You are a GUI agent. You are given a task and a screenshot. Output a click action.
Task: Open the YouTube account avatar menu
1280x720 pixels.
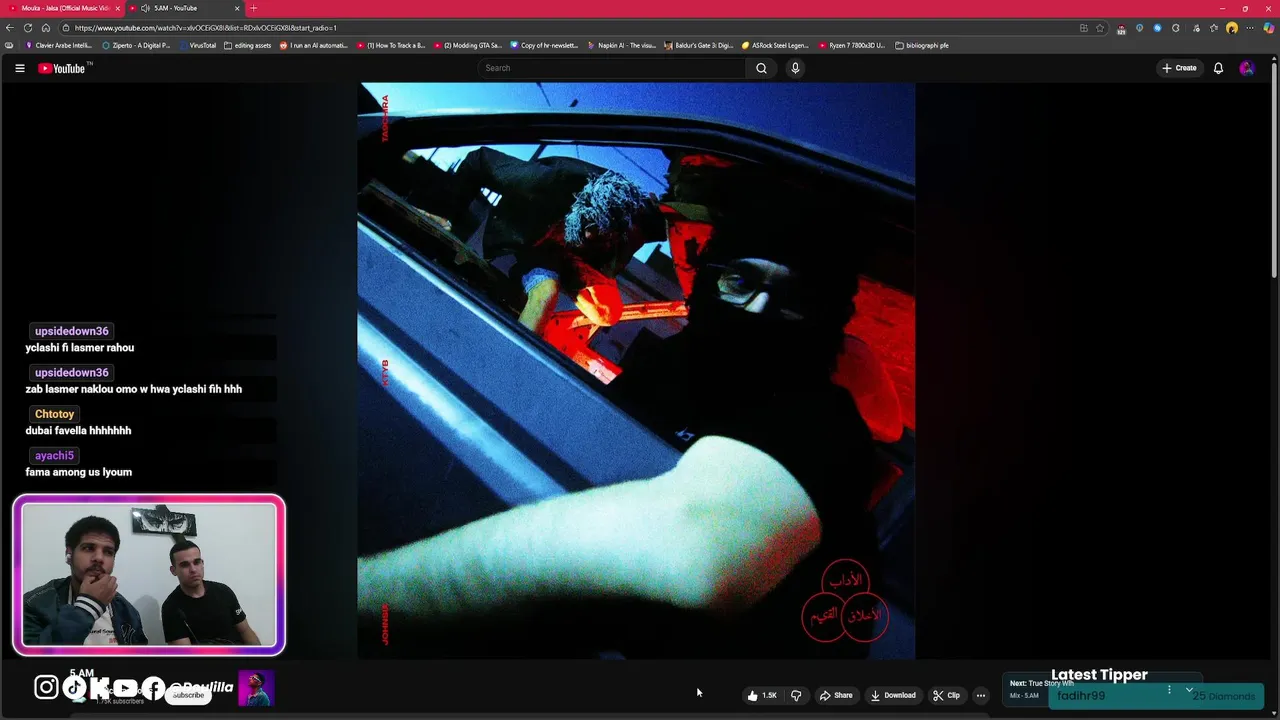(1246, 68)
